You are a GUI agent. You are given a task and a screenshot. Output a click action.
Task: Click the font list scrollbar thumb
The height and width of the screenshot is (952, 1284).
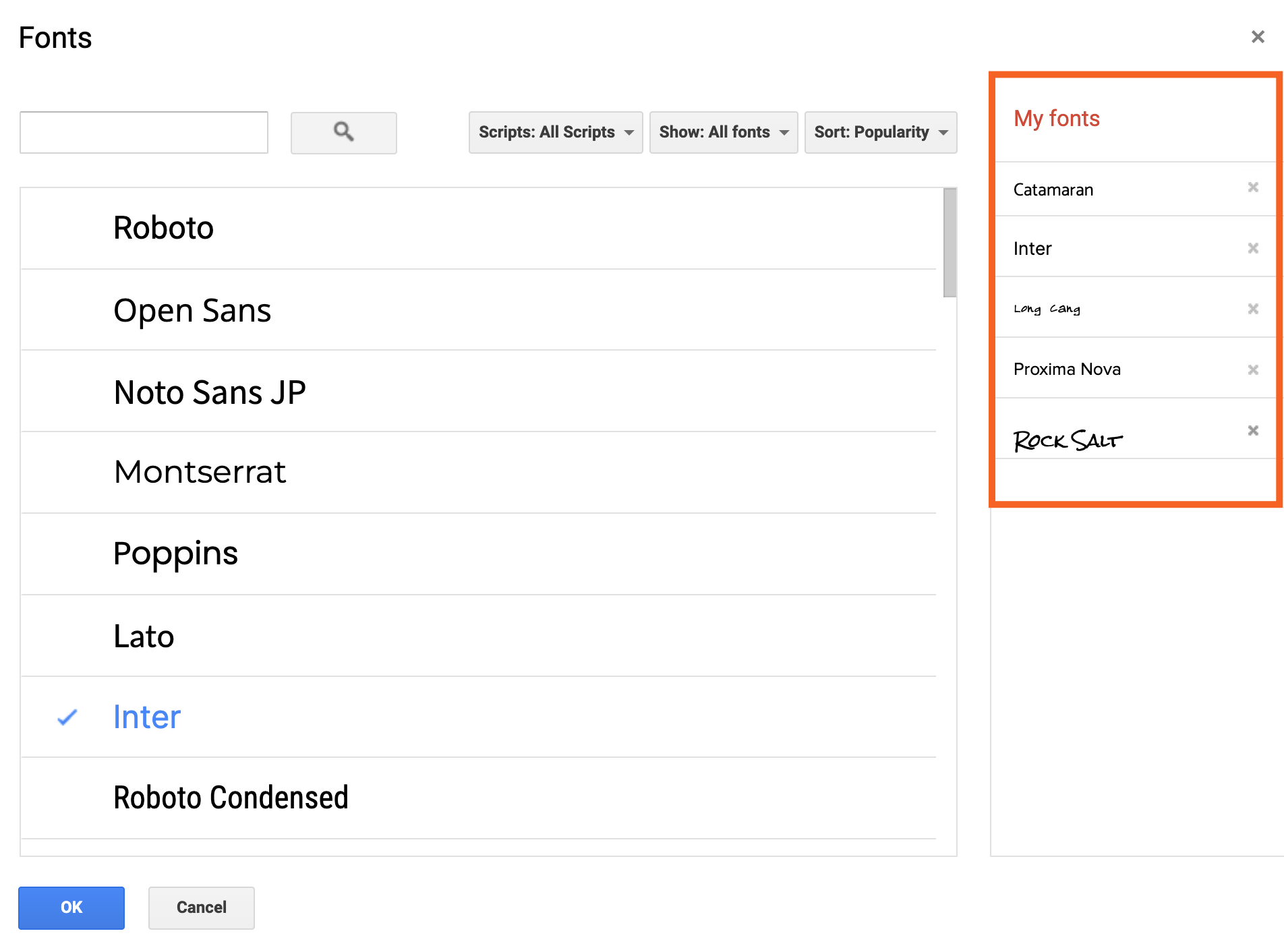tap(950, 243)
